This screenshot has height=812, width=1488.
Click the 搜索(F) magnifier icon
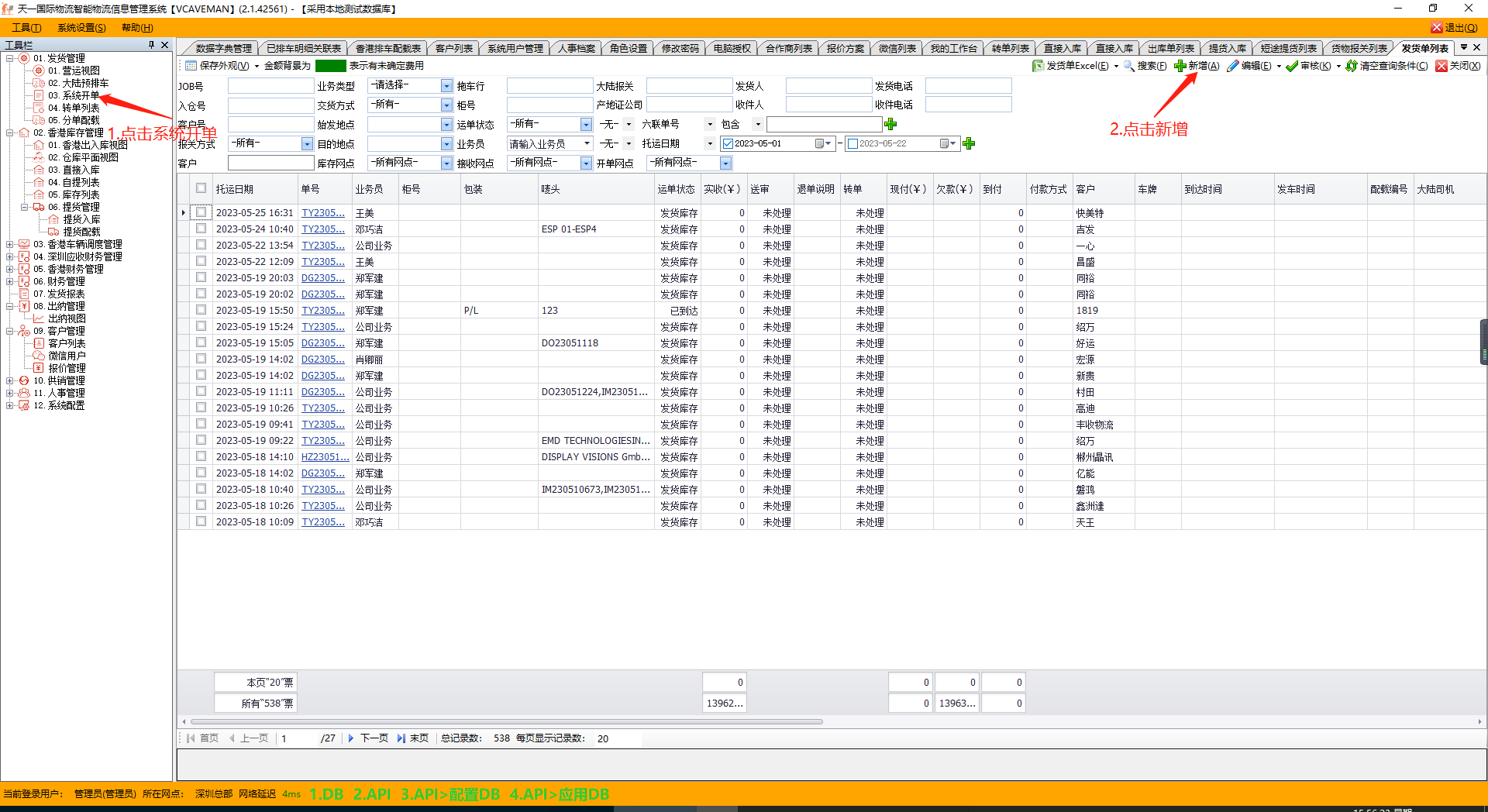(x=1129, y=66)
